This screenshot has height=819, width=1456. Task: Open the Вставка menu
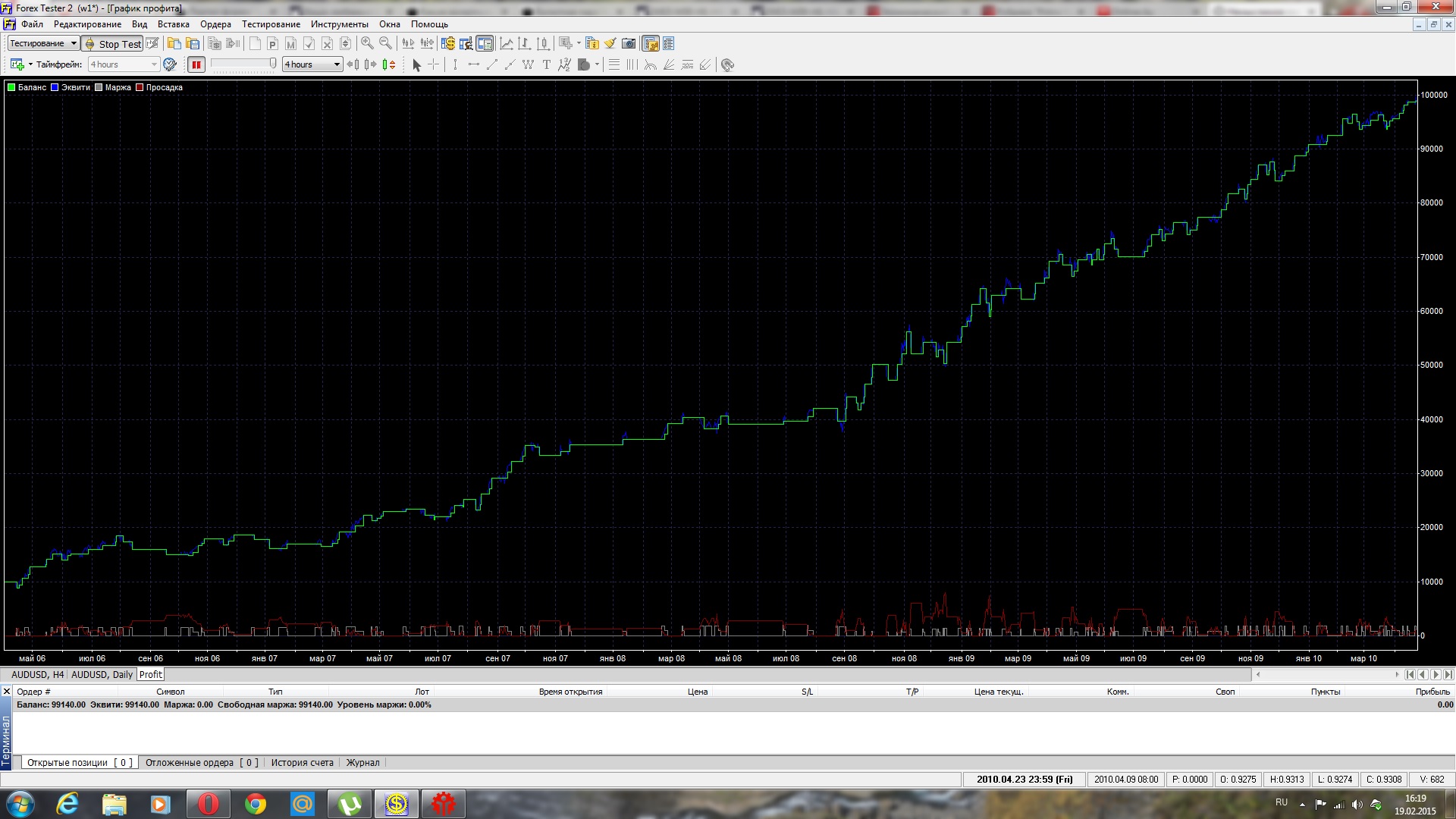tap(173, 24)
